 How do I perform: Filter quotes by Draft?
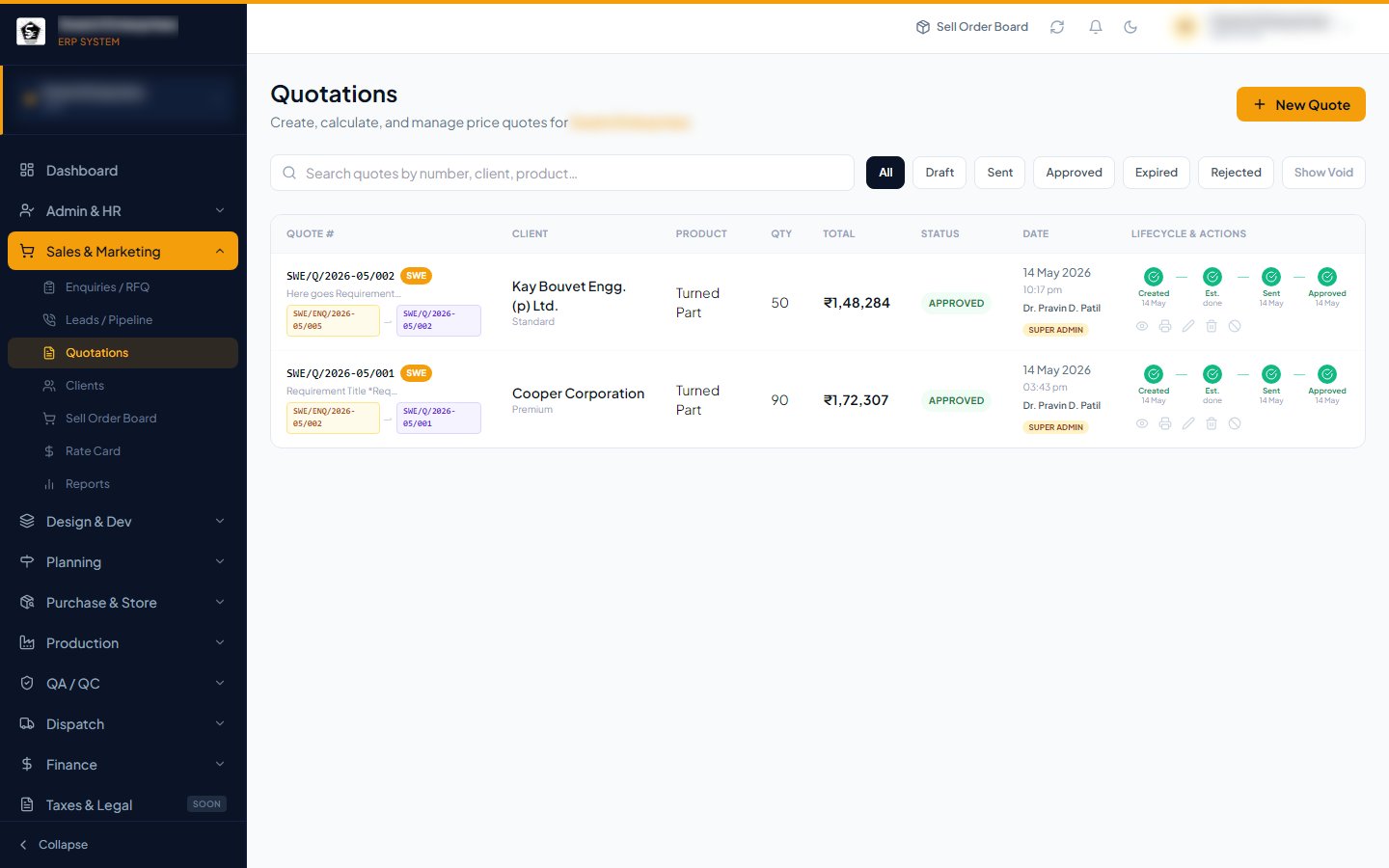tap(940, 173)
